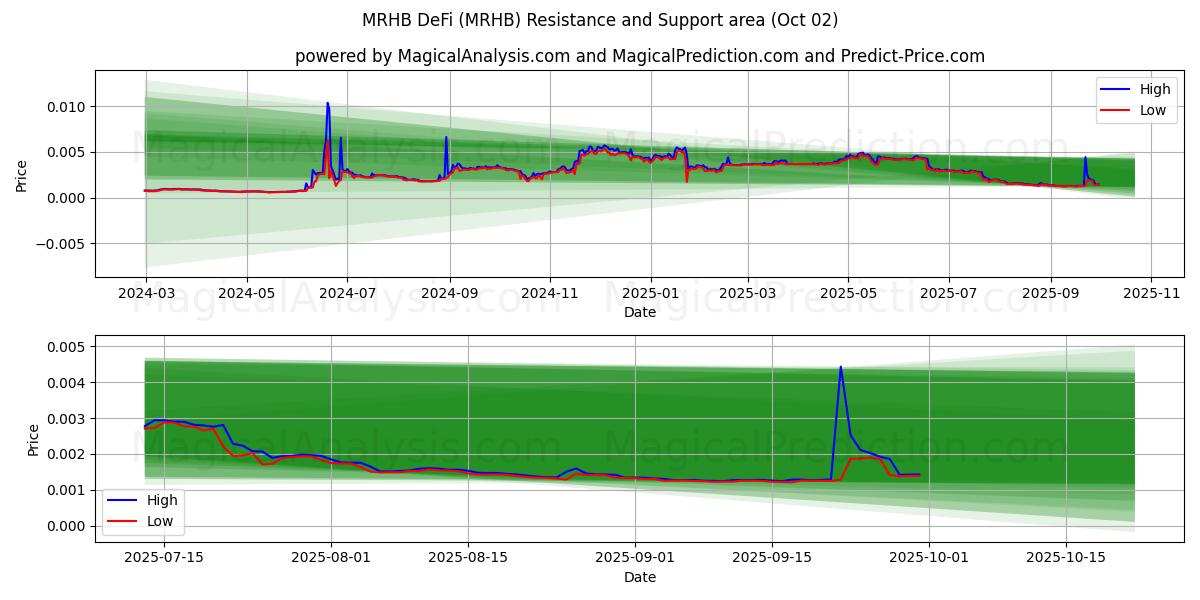Click the 2025-10-15 tick on bottom chart axis
Viewport: 1200px width, 600px height.
click(x=1068, y=555)
